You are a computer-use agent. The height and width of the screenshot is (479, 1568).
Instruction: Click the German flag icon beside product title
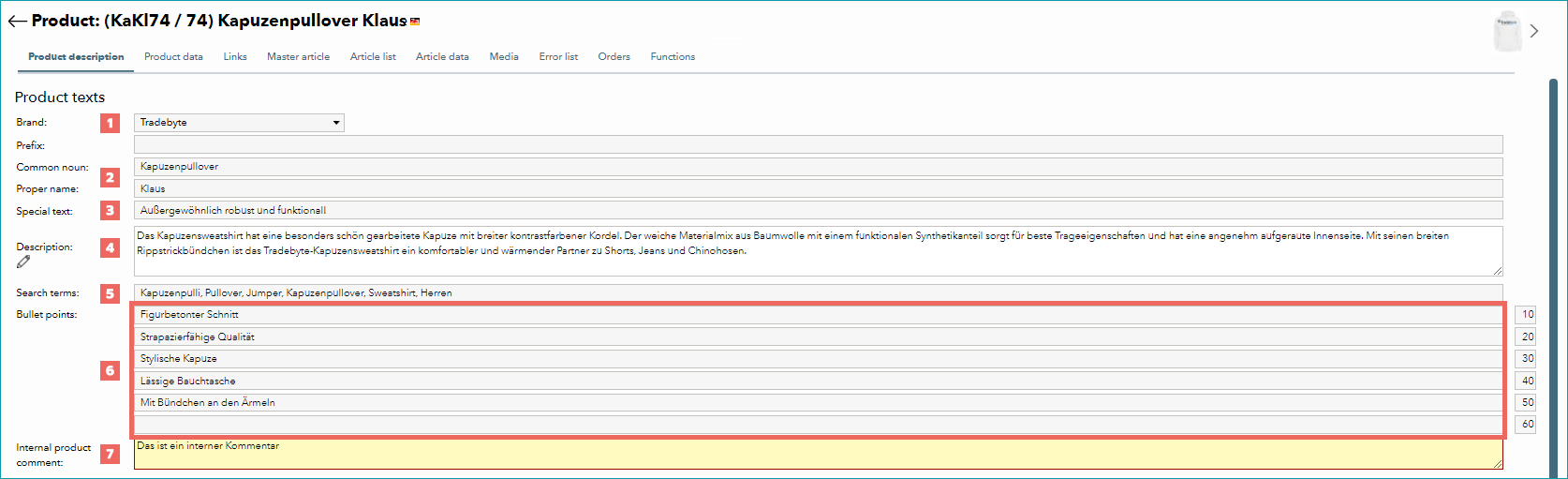click(x=415, y=22)
